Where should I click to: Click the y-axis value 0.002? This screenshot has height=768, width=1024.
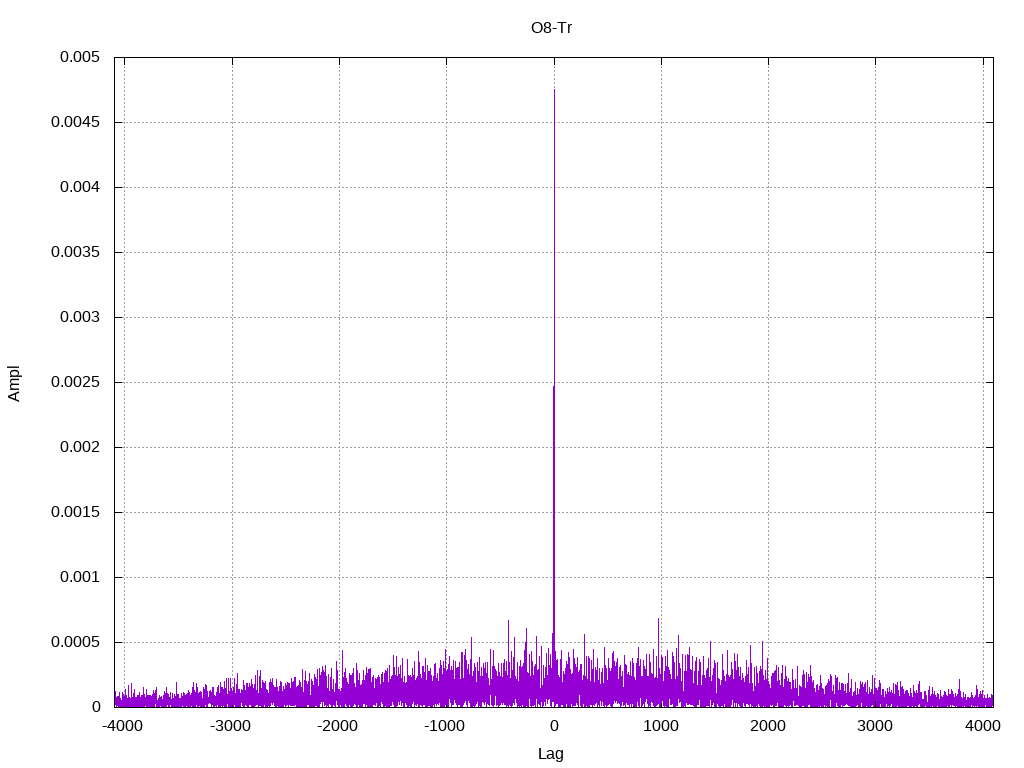click(80, 447)
